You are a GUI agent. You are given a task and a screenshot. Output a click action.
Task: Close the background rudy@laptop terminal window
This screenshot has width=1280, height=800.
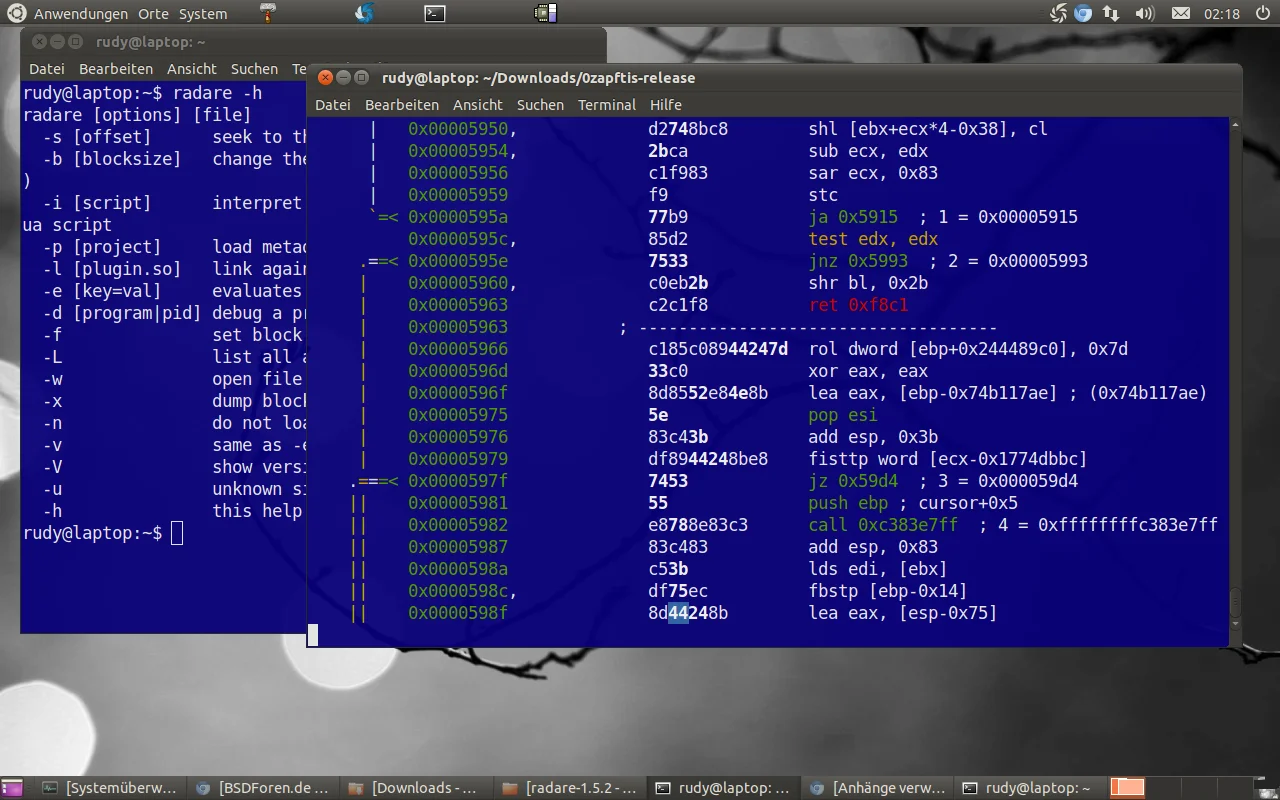pyautogui.click(x=38, y=42)
